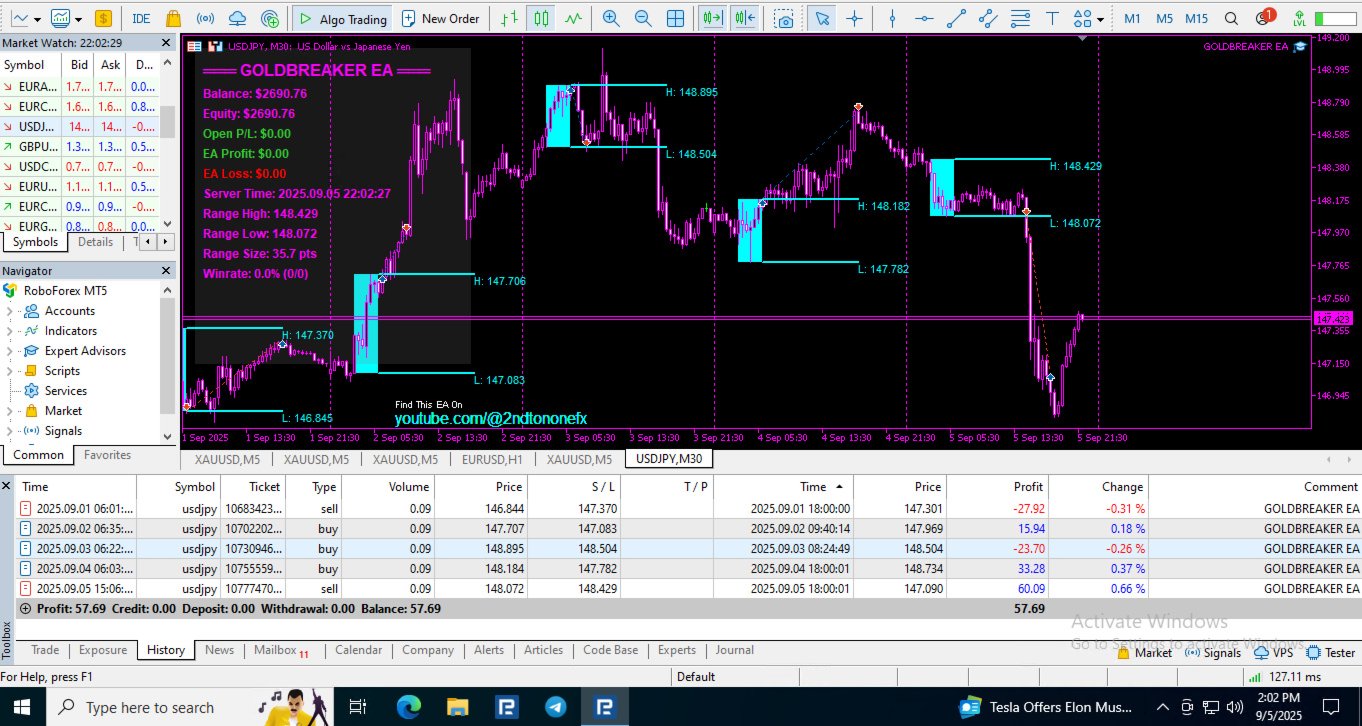1362x726 pixels.
Task: Take a chart screenshot with camera icon
Action: [x=786, y=19]
